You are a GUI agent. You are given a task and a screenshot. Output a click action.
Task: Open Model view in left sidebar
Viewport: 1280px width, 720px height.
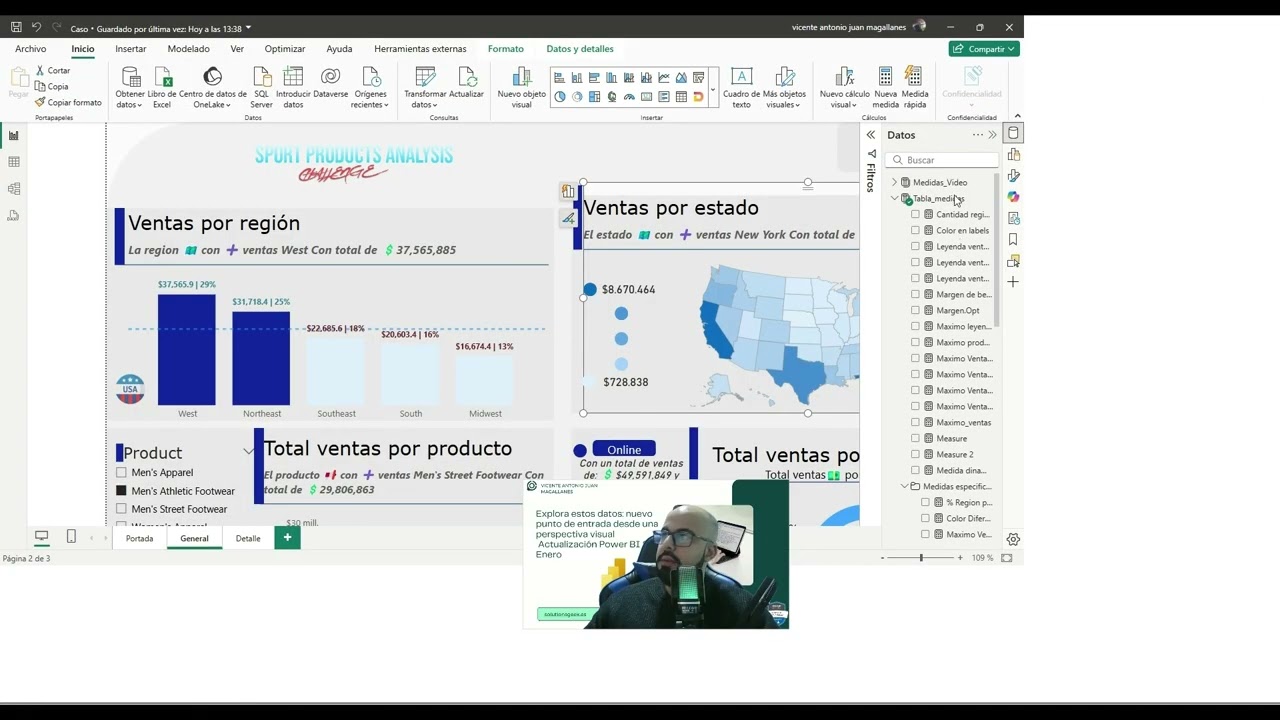click(13, 188)
